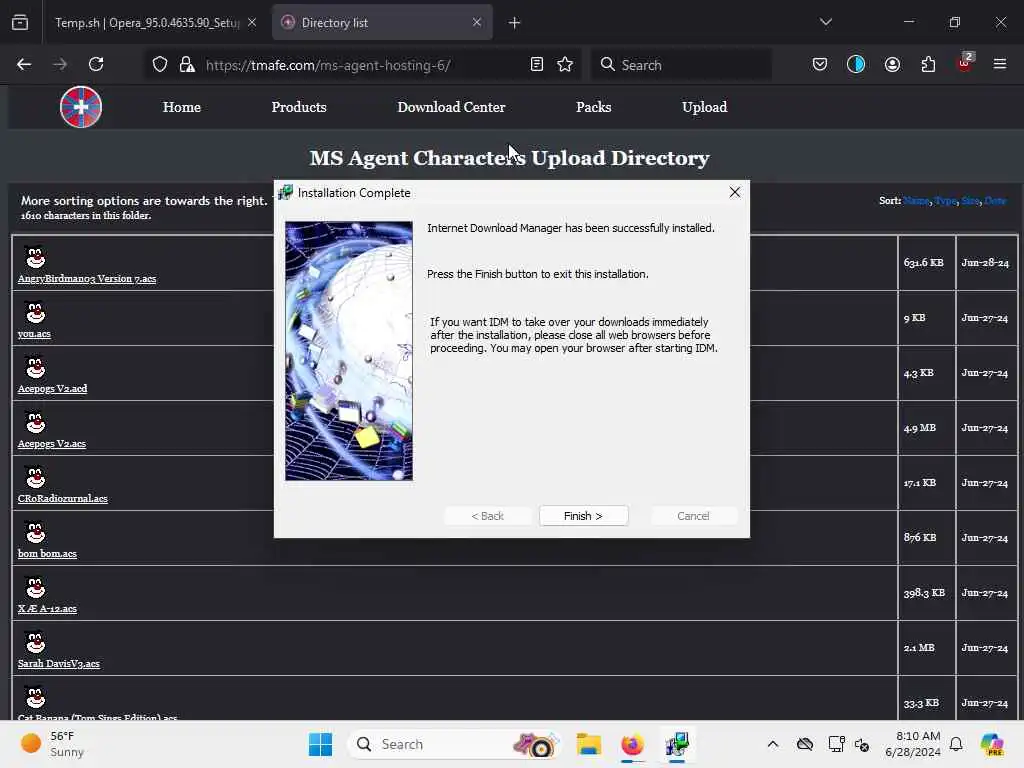Click the TMAFE site logo

pyautogui.click(x=81, y=107)
